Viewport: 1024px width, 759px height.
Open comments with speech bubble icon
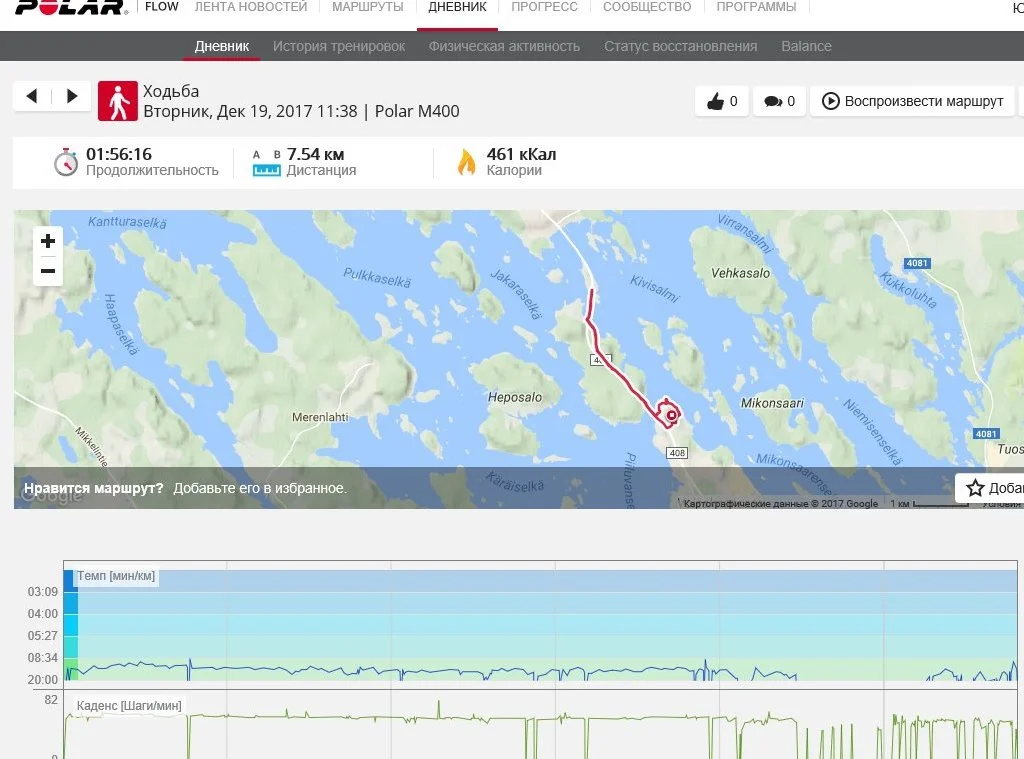coord(779,101)
